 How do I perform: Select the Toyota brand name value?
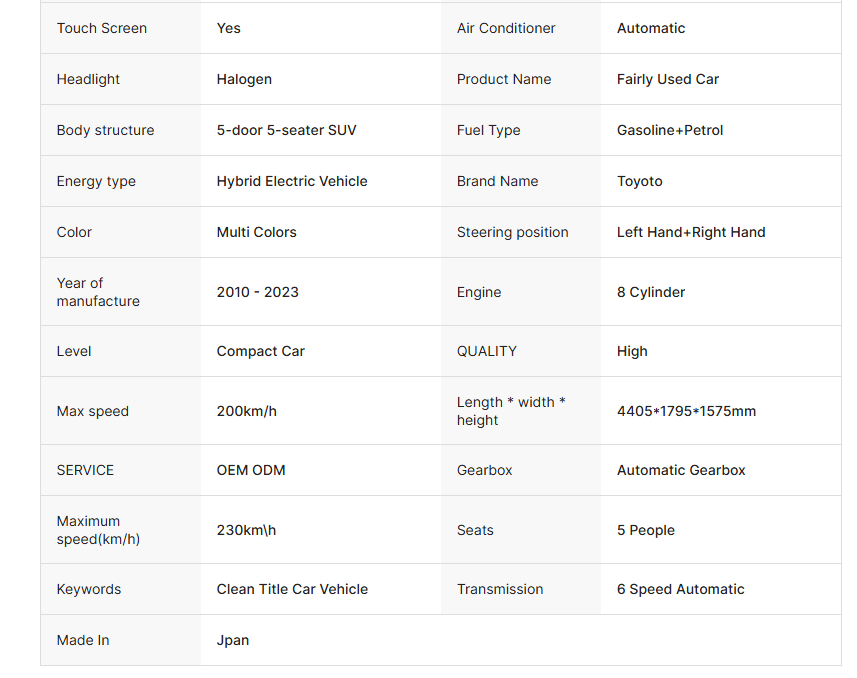(x=639, y=181)
